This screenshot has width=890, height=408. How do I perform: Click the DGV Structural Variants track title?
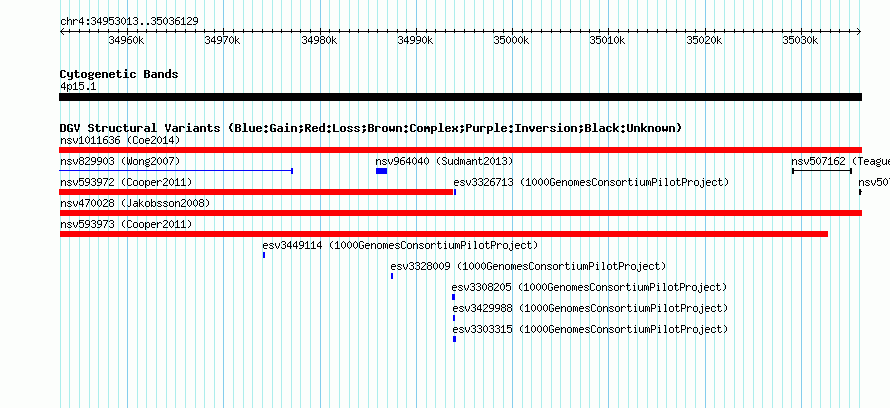tap(371, 128)
